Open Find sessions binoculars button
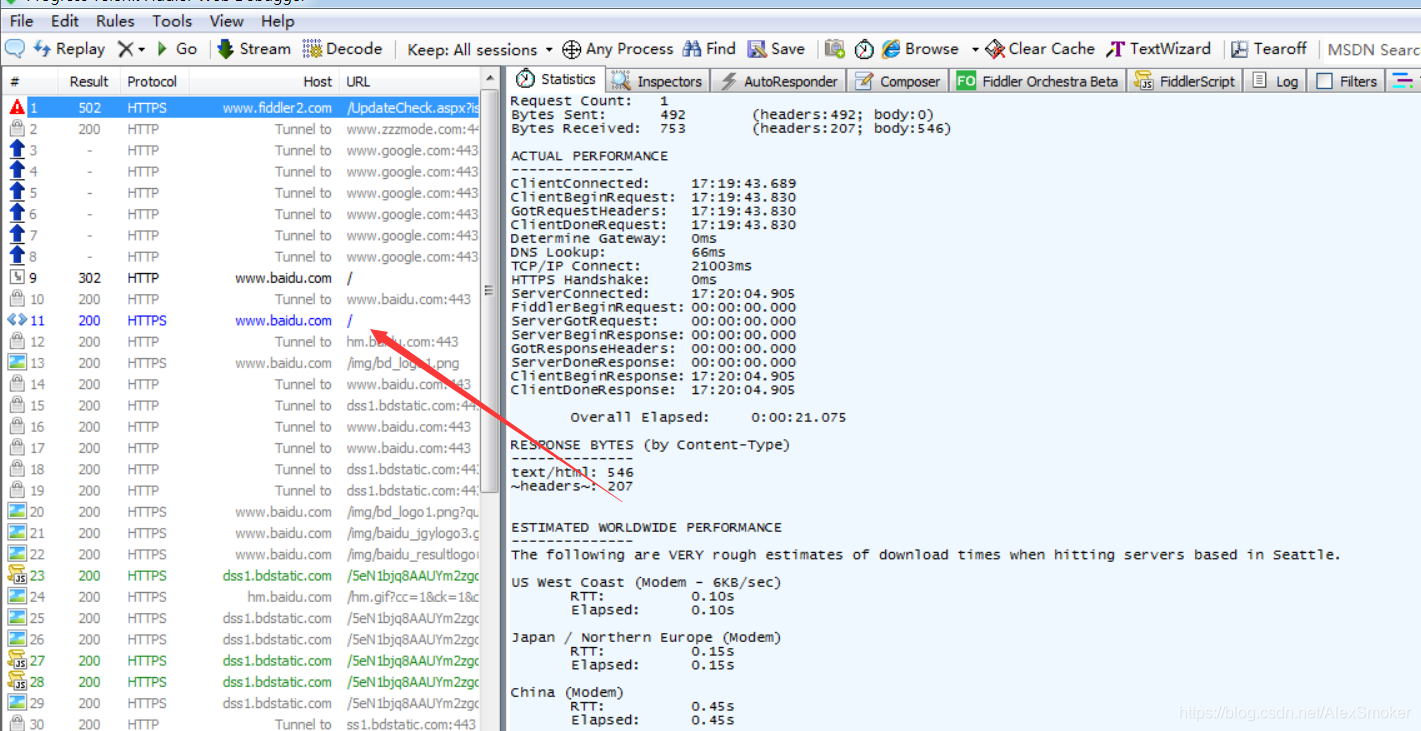The width and height of the screenshot is (1421, 731). (x=709, y=48)
